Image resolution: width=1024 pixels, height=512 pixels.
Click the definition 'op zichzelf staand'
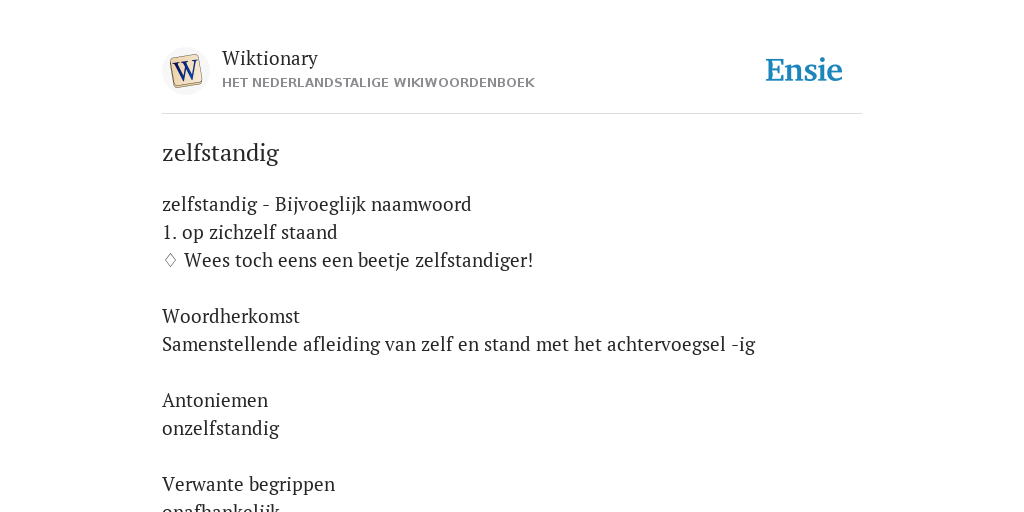click(260, 232)
